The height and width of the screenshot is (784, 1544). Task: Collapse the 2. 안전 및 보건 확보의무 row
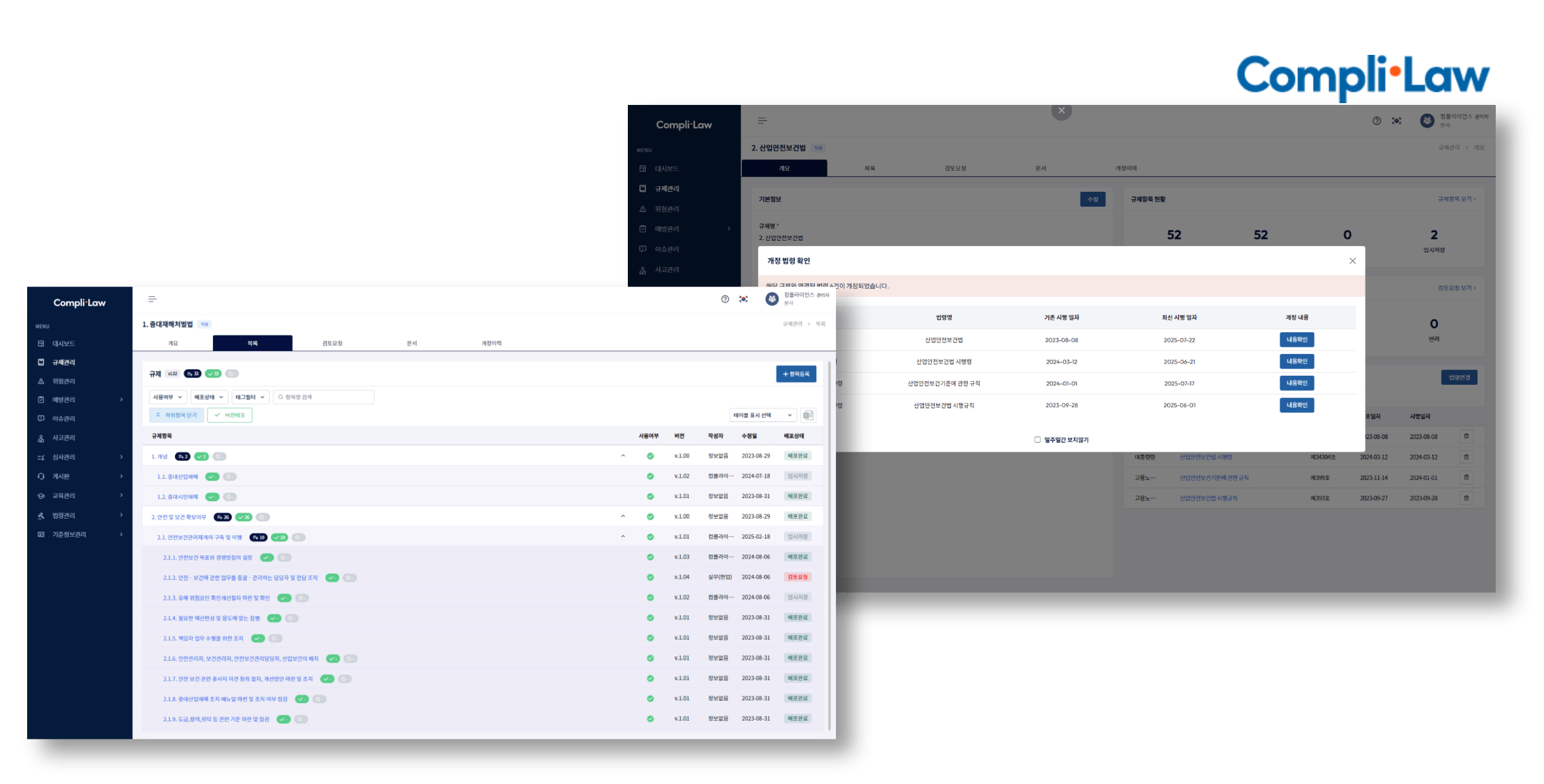pyautogui.click(x=623, y=516)
